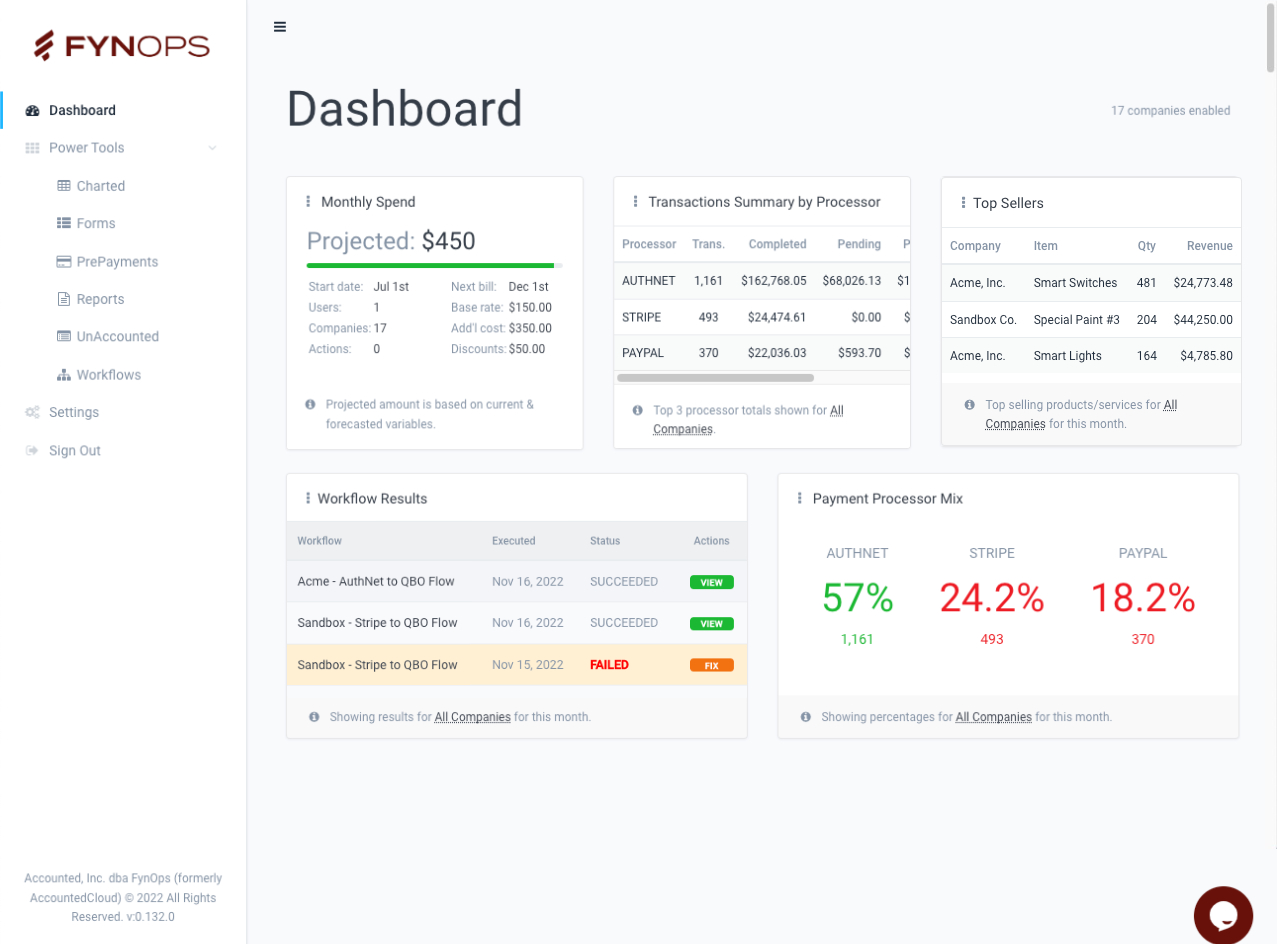Click the '17 companies enabled' text
The image size is (1277, 944).
(1171, 111)
